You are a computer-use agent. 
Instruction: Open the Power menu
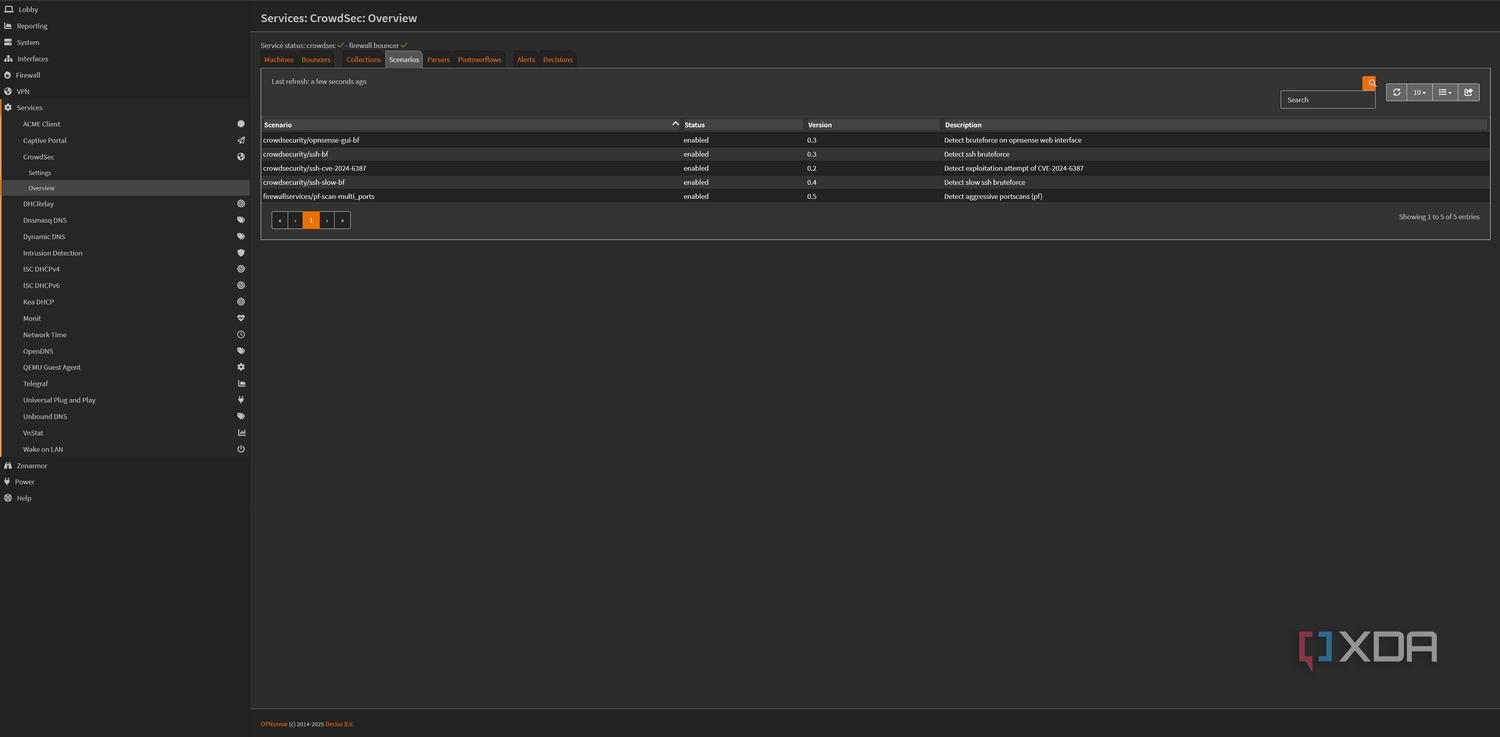[25, 482]
